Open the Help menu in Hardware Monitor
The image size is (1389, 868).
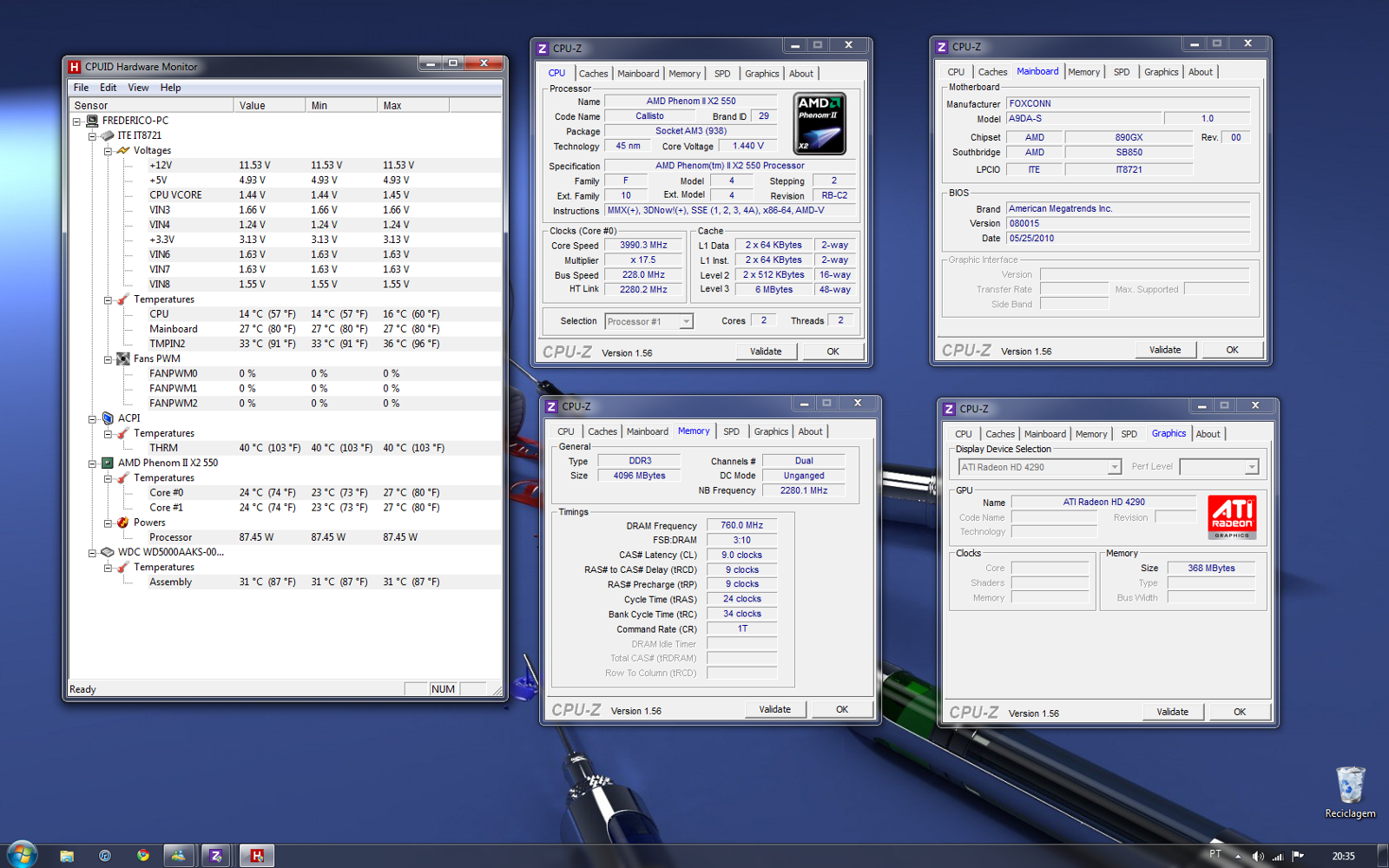click(x=170, y=88)
